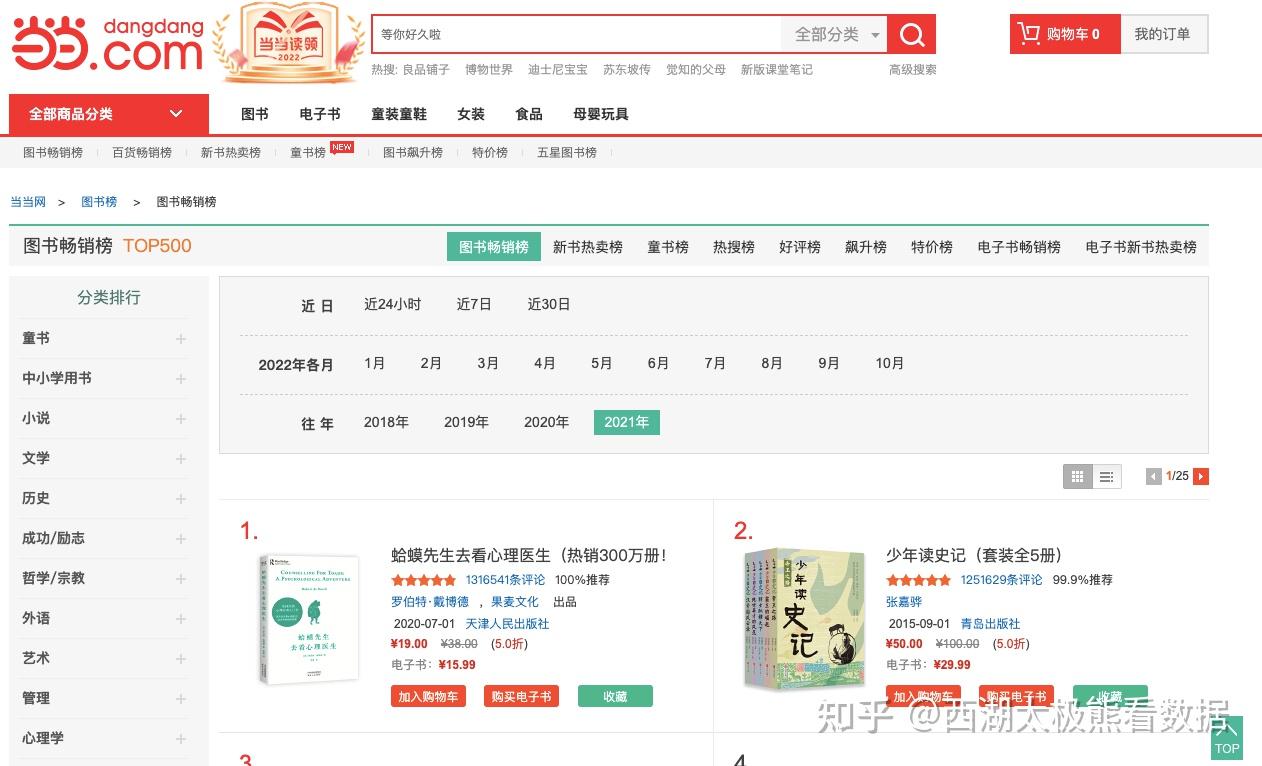Click the next page red arrow

[x=1200, y=477]
